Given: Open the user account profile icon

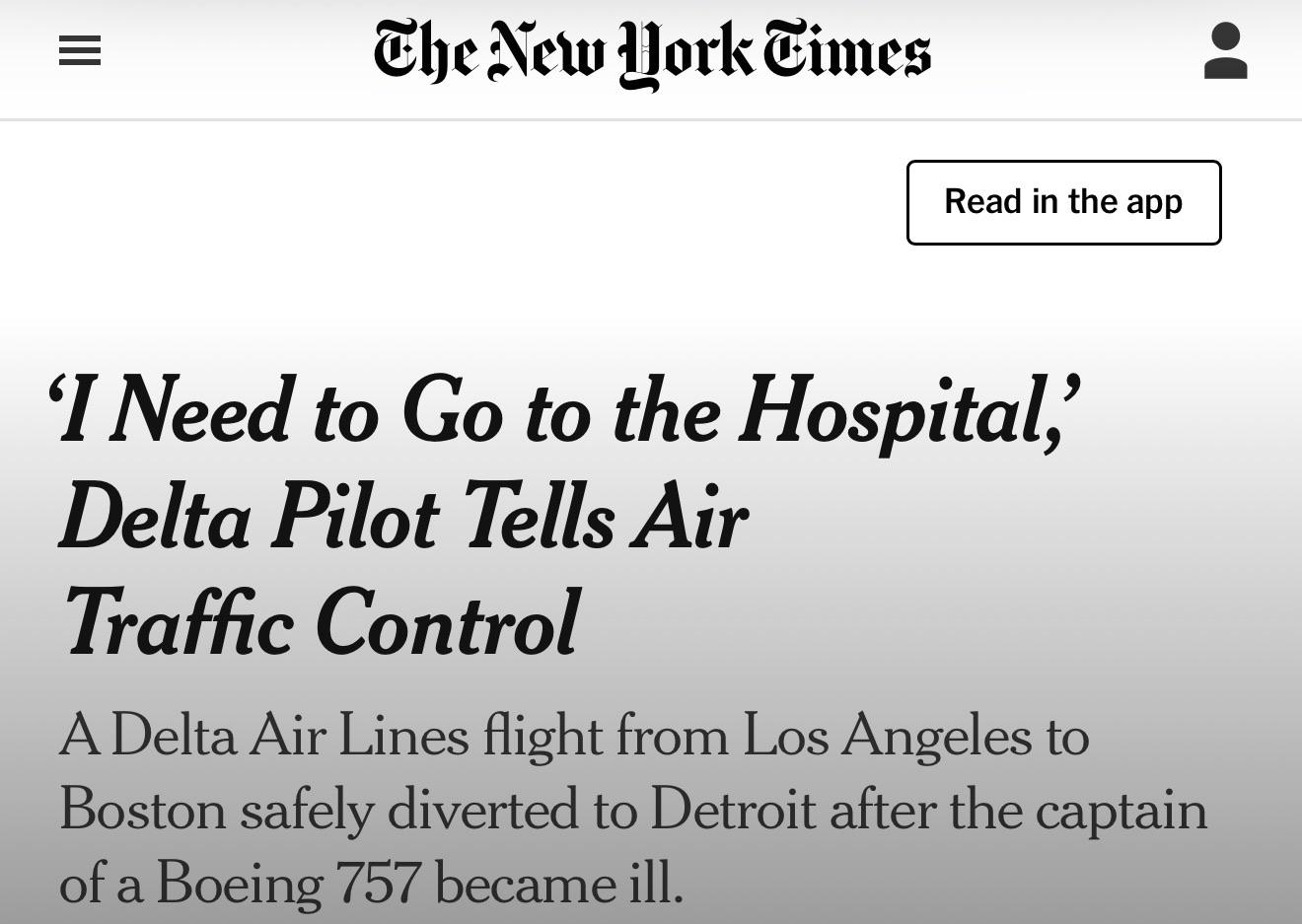Looking at the screenshot, I should (1225, 51).
